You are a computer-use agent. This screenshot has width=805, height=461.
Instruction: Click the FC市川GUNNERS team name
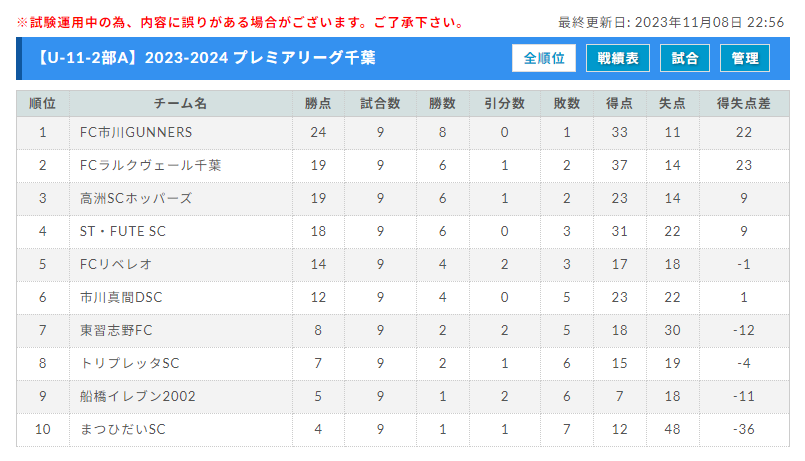click(x=135, y=132)
